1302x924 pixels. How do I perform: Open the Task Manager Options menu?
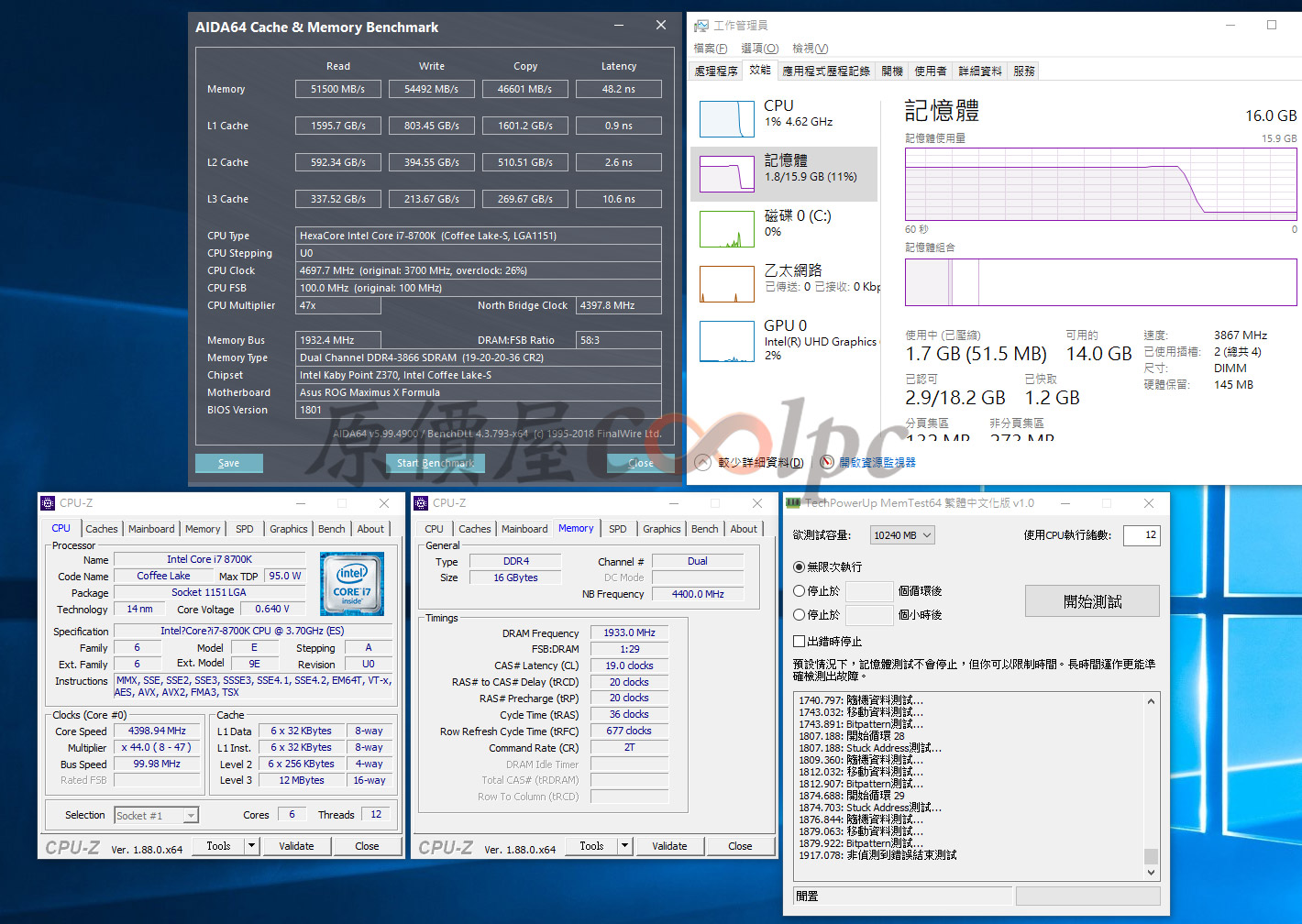[x=759, y=49]
